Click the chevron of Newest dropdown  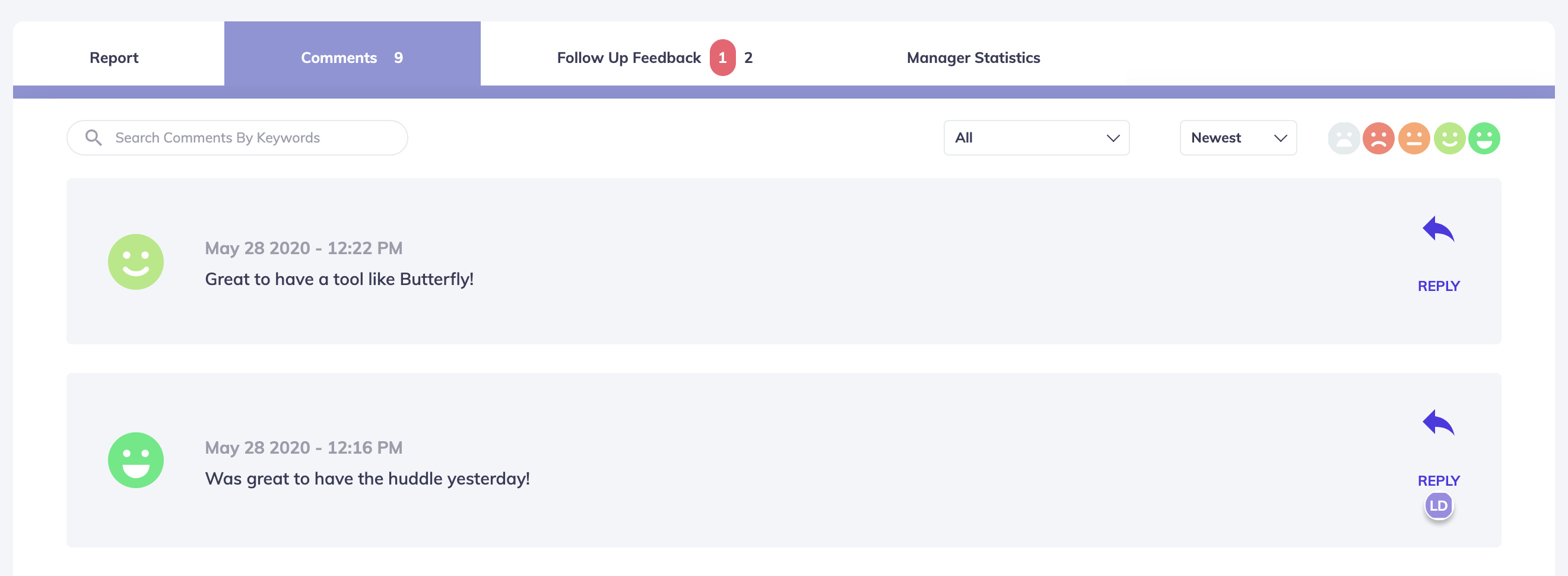click(1280, 138)
